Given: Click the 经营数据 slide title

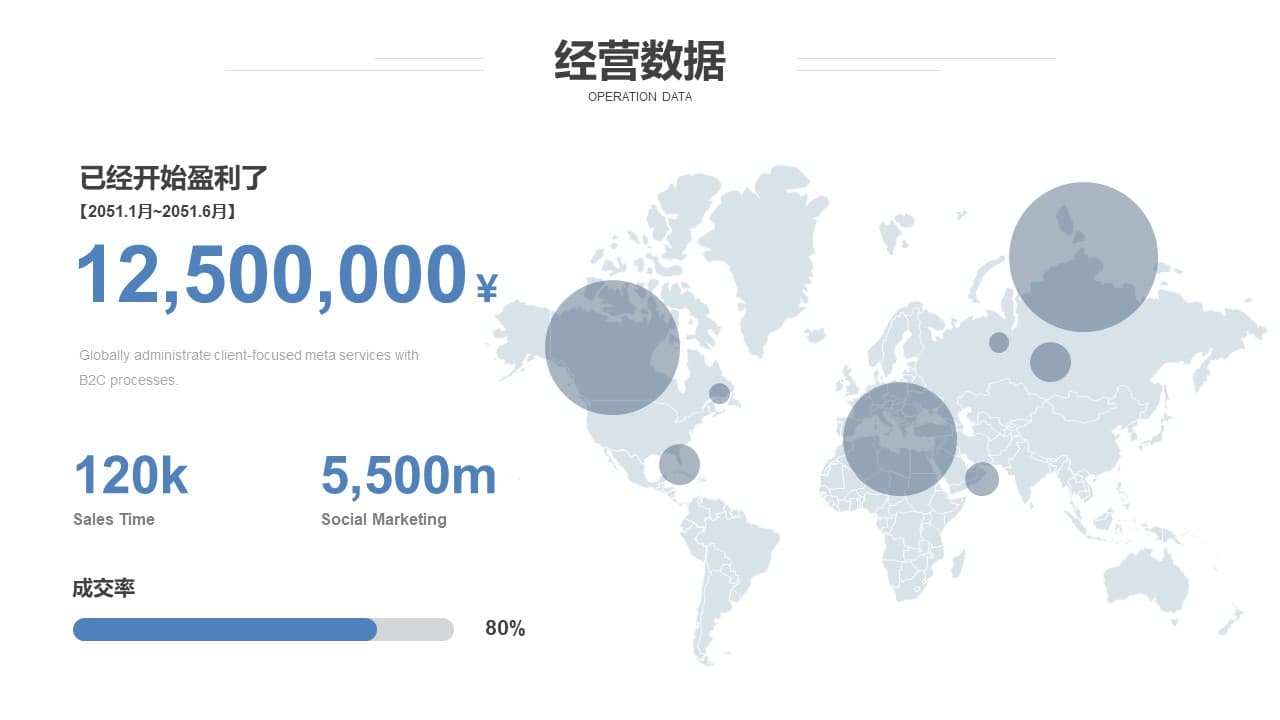Looking at the screenshot, I should pyautogui.click(x=639, y=61).
